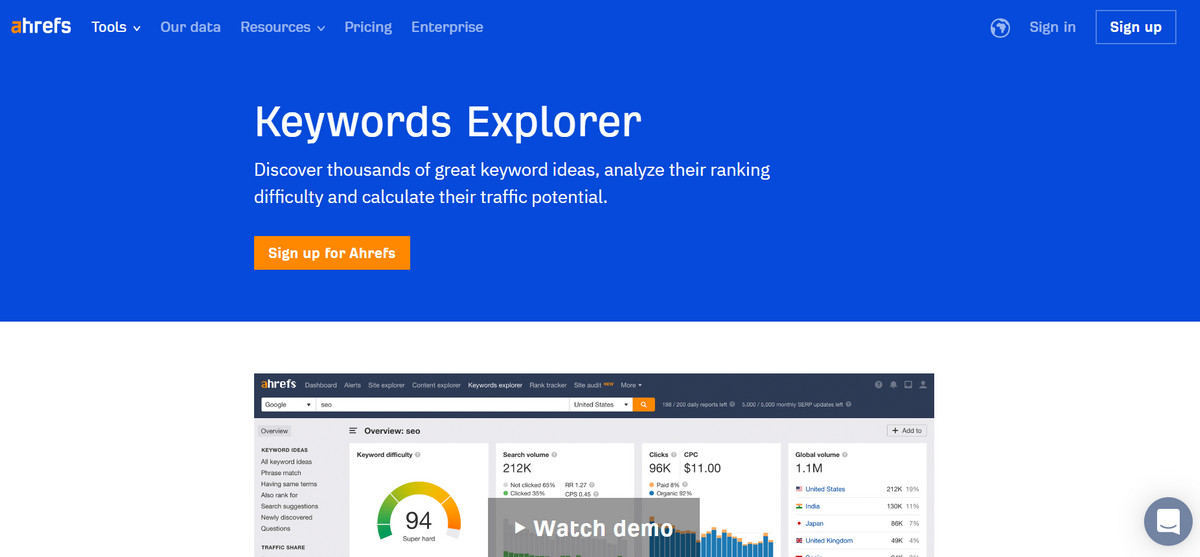The width and height of the screenshot is (1200, 557).
Task: Click the United States flag icon
Action: tap(799, 489)
